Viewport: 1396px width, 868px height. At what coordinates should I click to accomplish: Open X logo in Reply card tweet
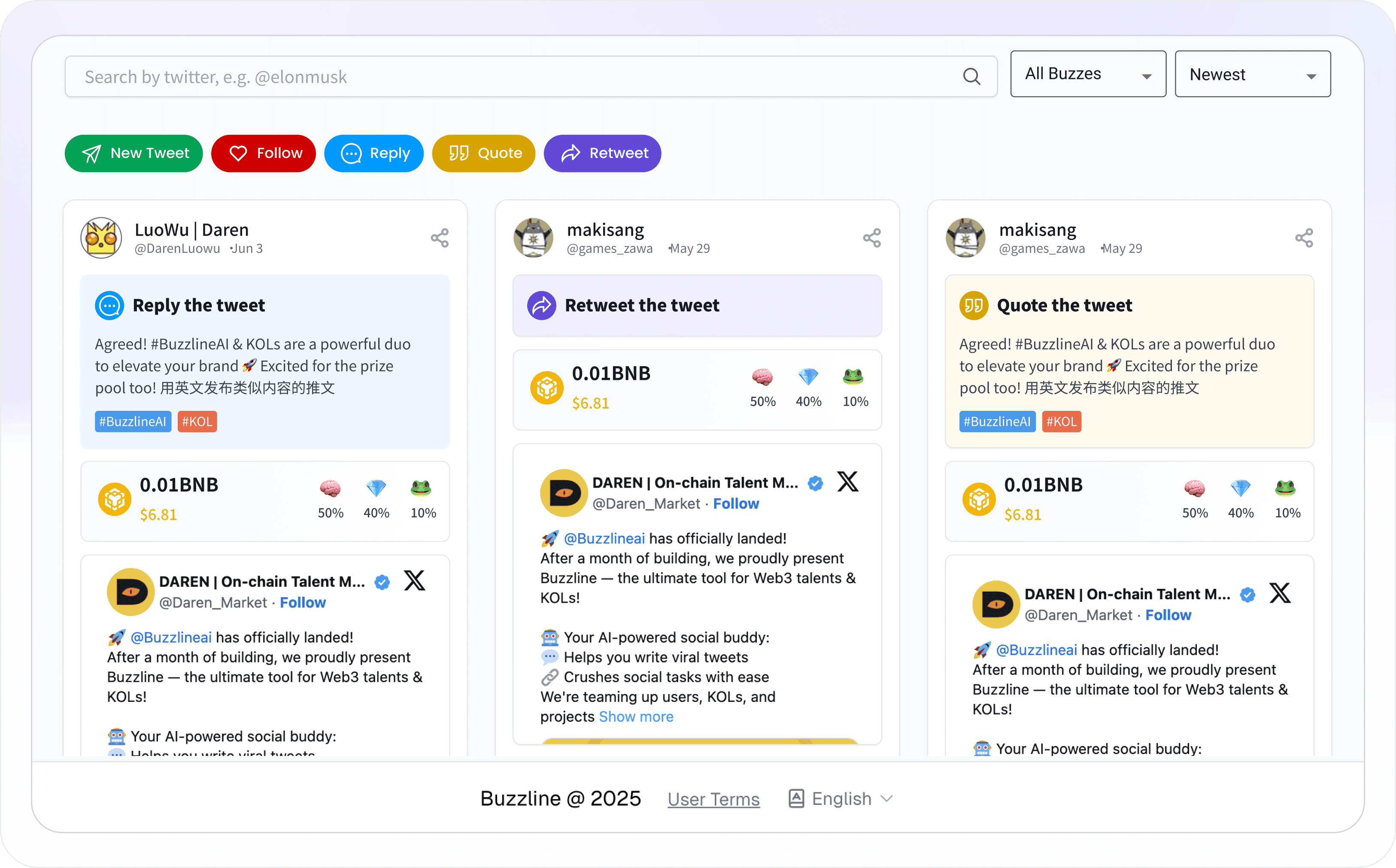tap(414, 580)
